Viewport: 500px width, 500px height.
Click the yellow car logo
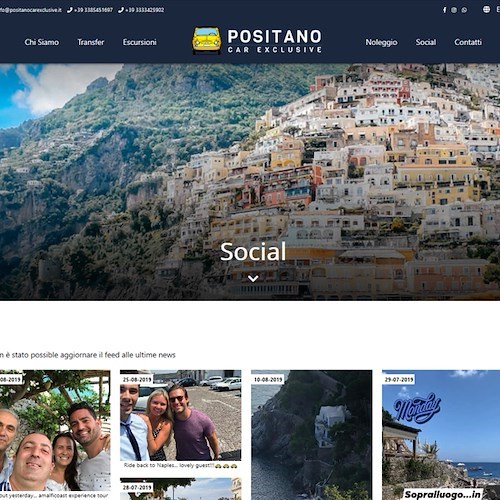coord(207,41)
